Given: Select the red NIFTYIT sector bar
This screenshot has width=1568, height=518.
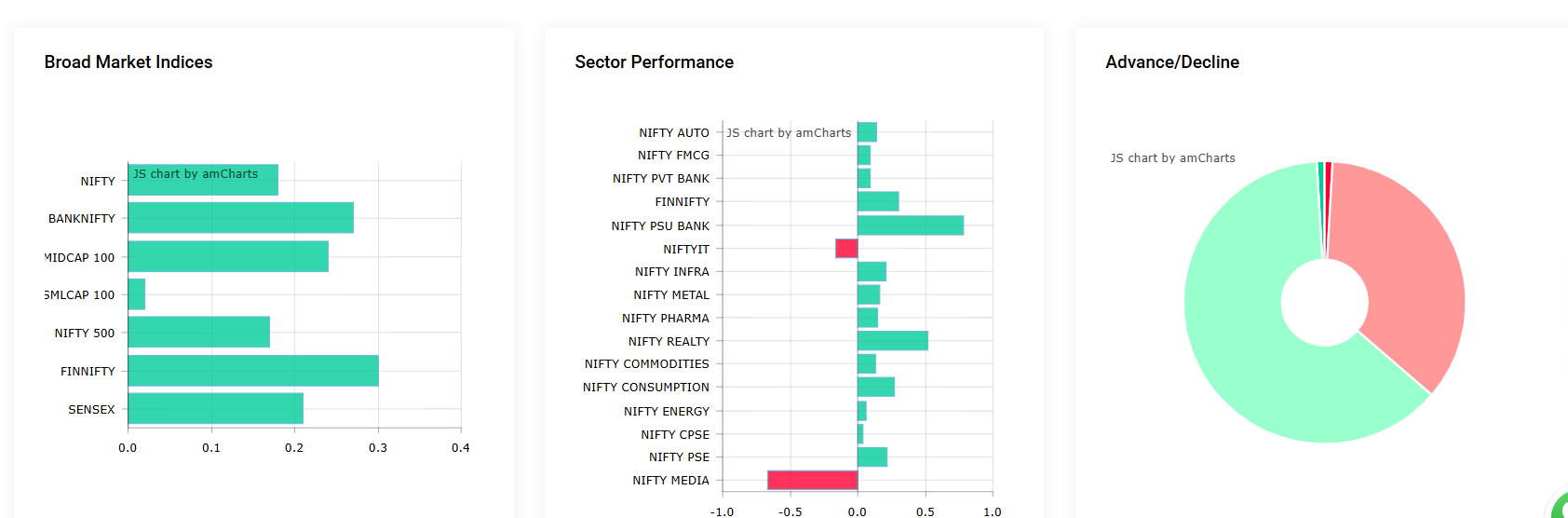Looking at the screenshot, I should pyautogui.click(x=846, y=249).
